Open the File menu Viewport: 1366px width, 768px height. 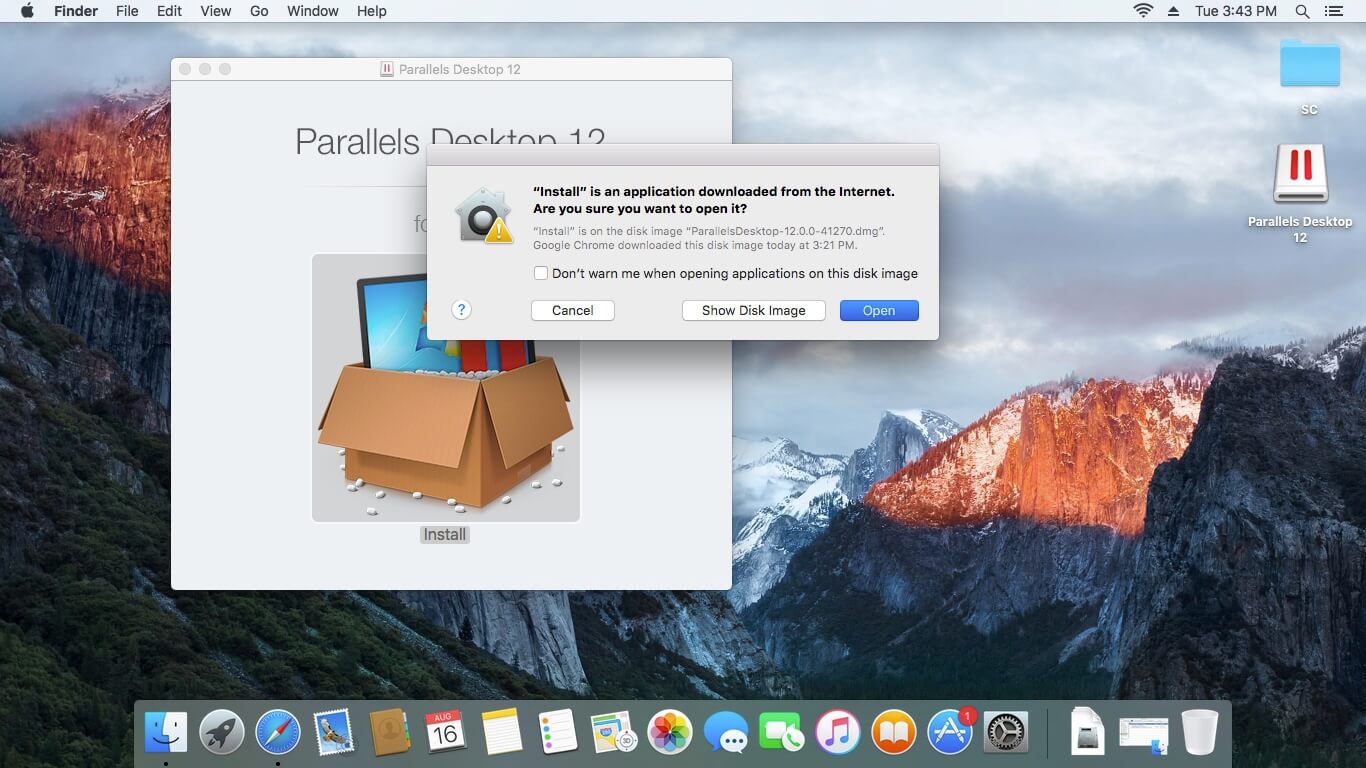(x=127, y=11)
